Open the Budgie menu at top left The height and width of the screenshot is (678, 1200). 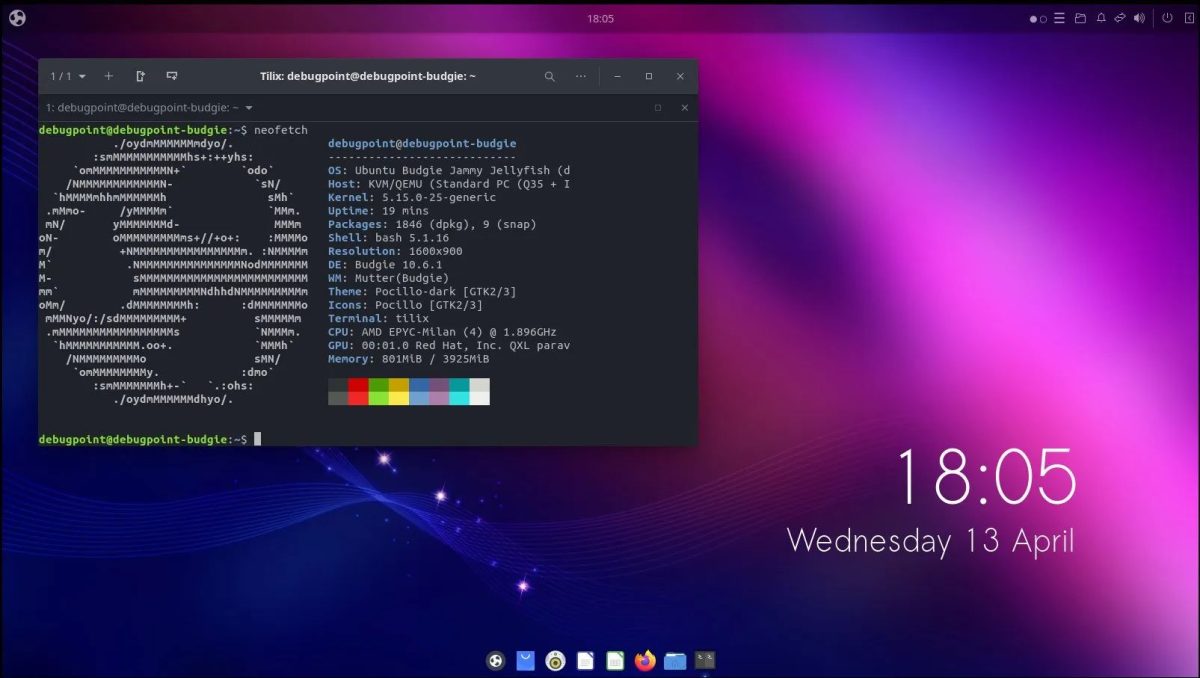pos(17,17)
